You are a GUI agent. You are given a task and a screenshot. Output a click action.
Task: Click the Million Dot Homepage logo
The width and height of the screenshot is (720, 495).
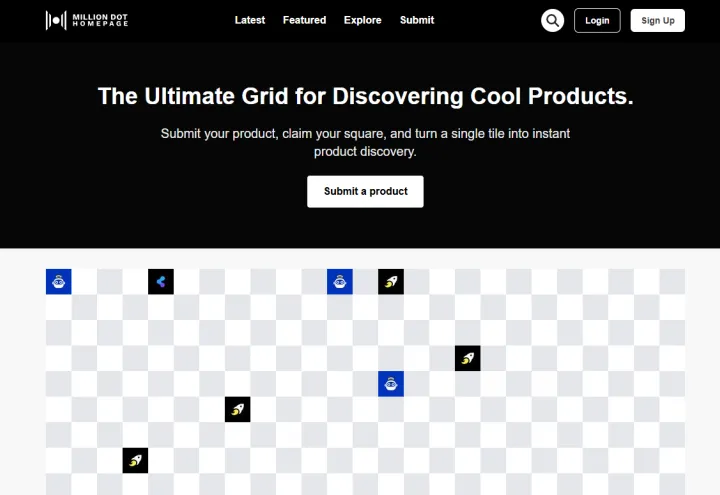pyautogui.click(x=87, y=20)
